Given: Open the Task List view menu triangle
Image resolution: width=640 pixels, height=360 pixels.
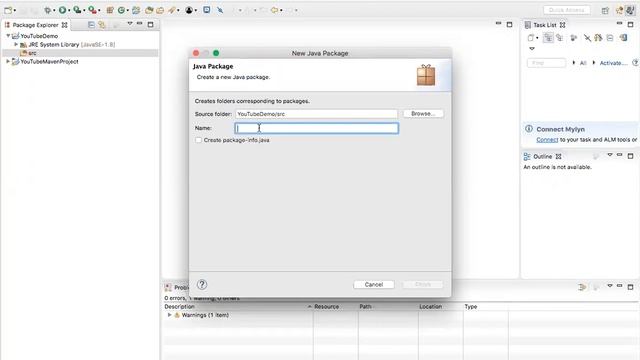Looking at the screenshot, I should point(532,49).
